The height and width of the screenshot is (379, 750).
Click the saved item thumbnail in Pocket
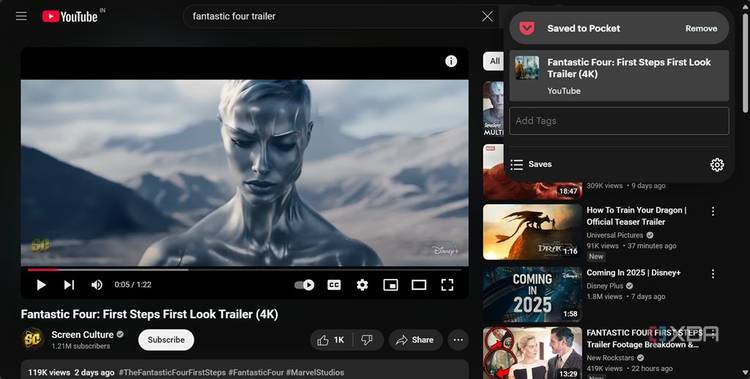click(527, 67)
